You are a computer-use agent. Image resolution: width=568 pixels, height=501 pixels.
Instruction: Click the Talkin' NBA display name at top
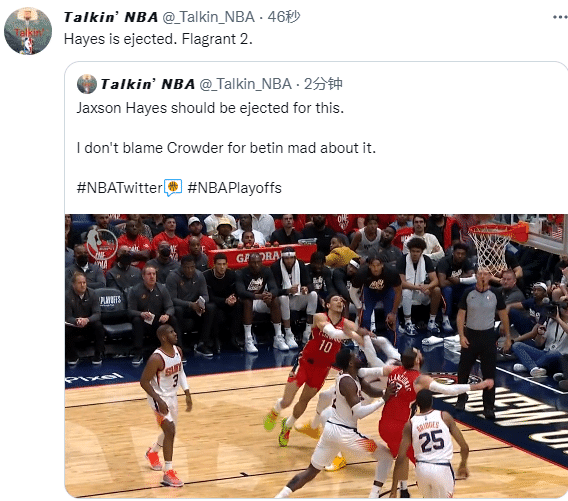click(111, 17)
